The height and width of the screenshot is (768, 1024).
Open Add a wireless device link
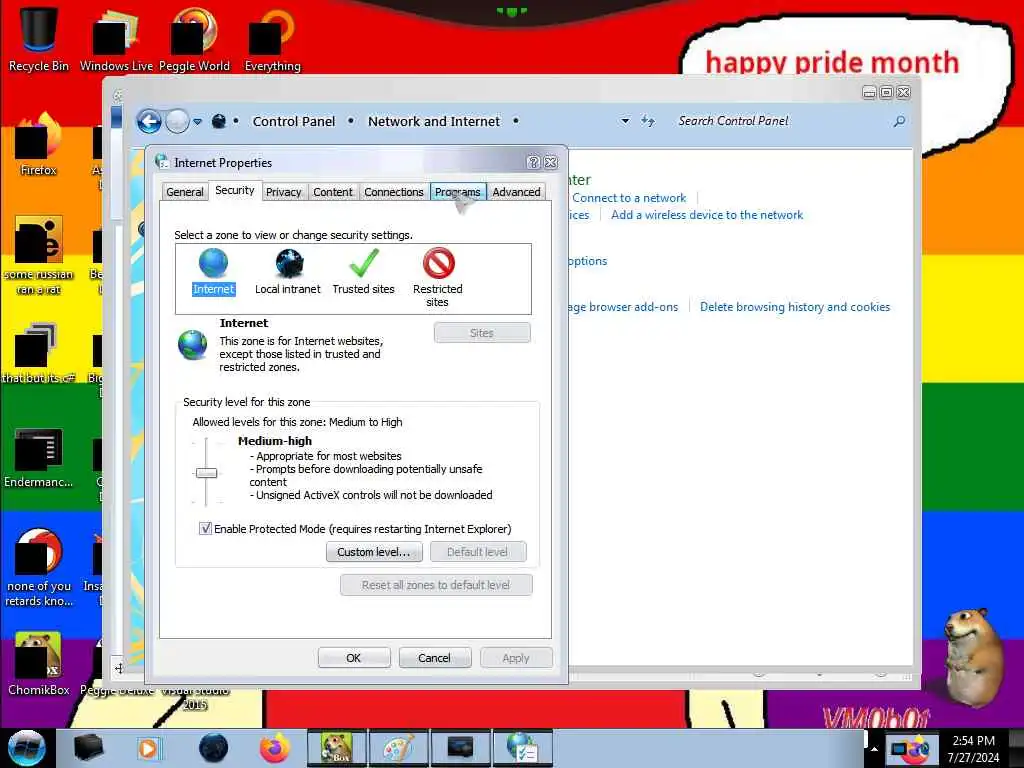[x=707, y=215]
